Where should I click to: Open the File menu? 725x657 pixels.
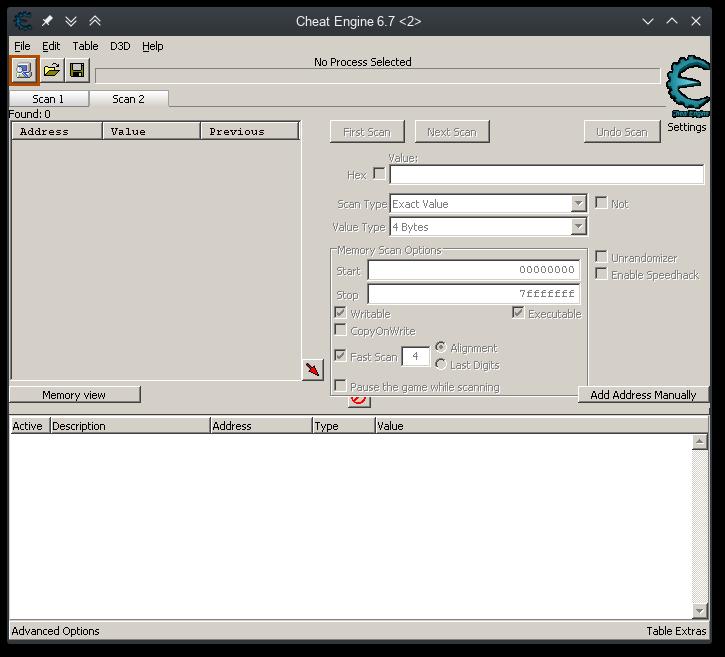coord(22,46)
